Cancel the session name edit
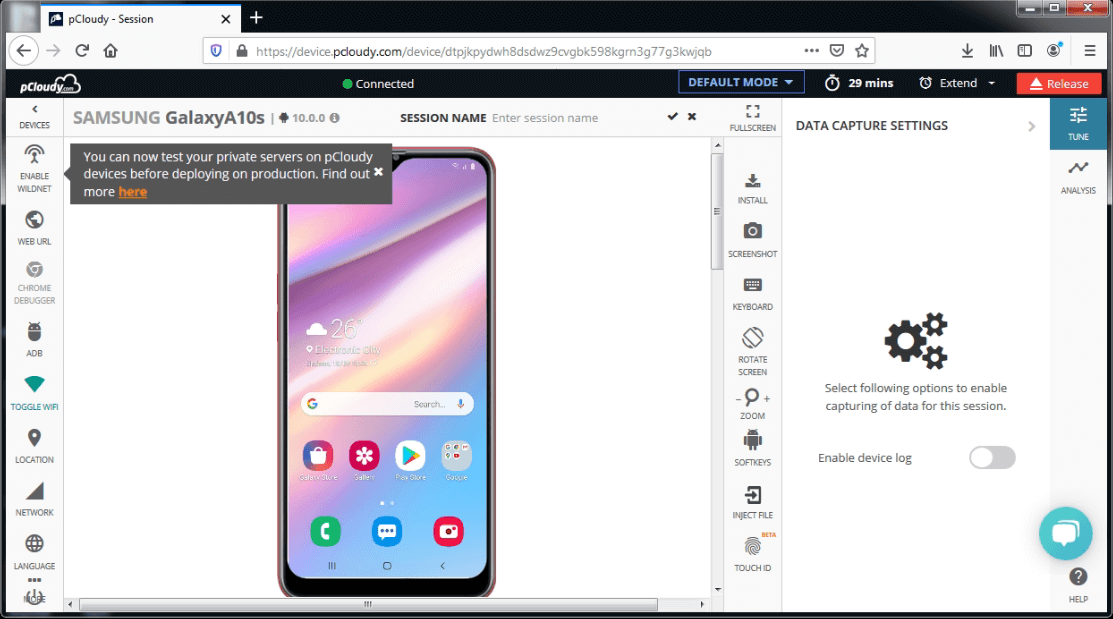Image resolution: width=1113 pixels, height=619 pixels. (x=691, y=116)
